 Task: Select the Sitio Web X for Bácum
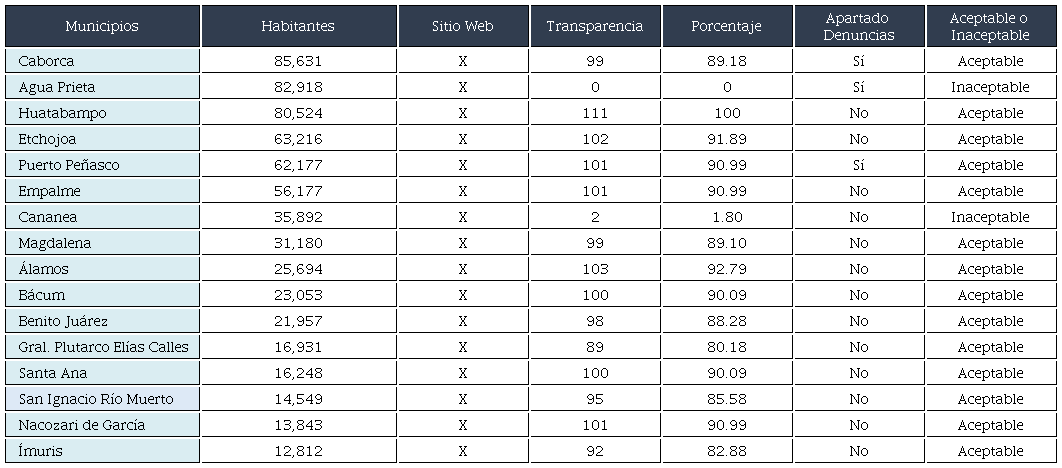click(x=463, y=295)
